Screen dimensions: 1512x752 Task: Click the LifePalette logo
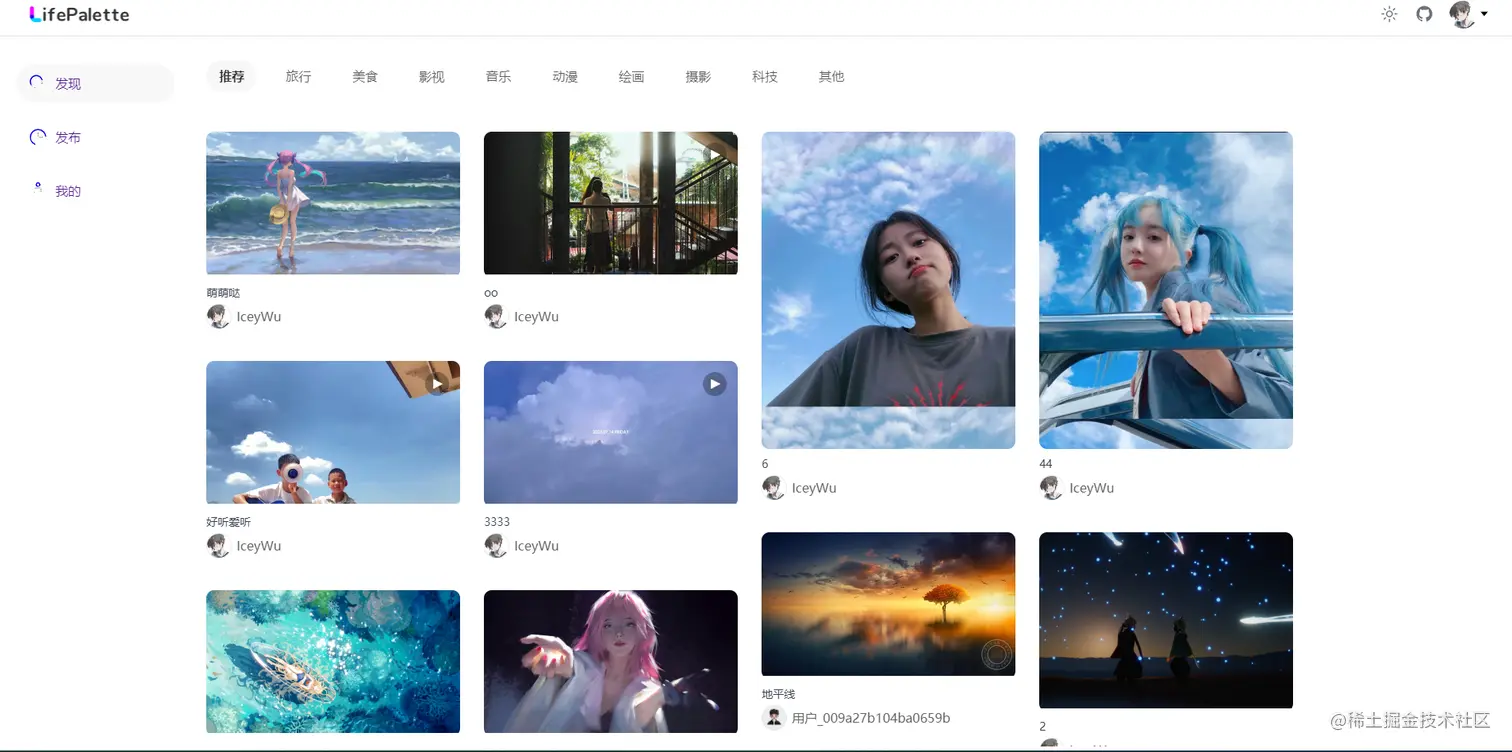click(79, 14)
